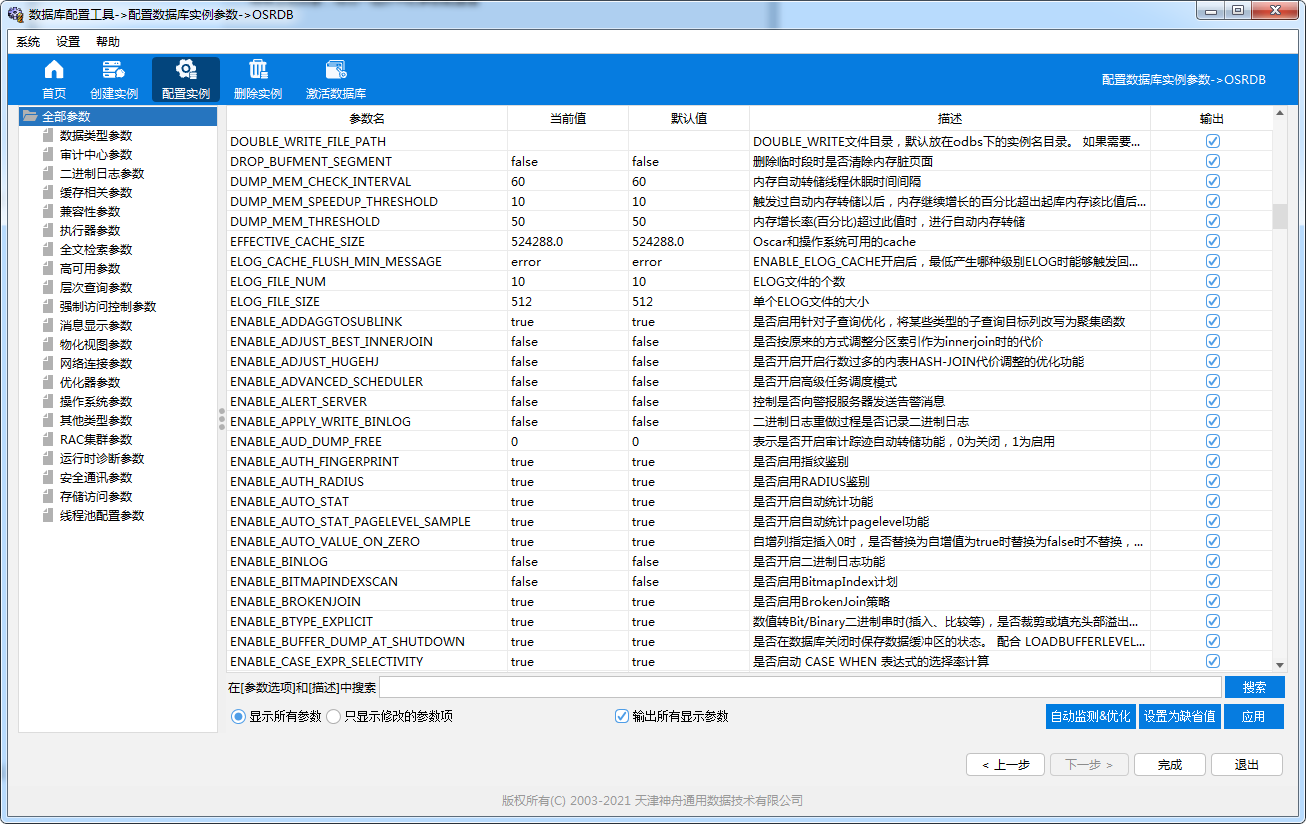Toggle the 输出所有显示参数 checkbox

pyautogui.click(x=622, y=715)
